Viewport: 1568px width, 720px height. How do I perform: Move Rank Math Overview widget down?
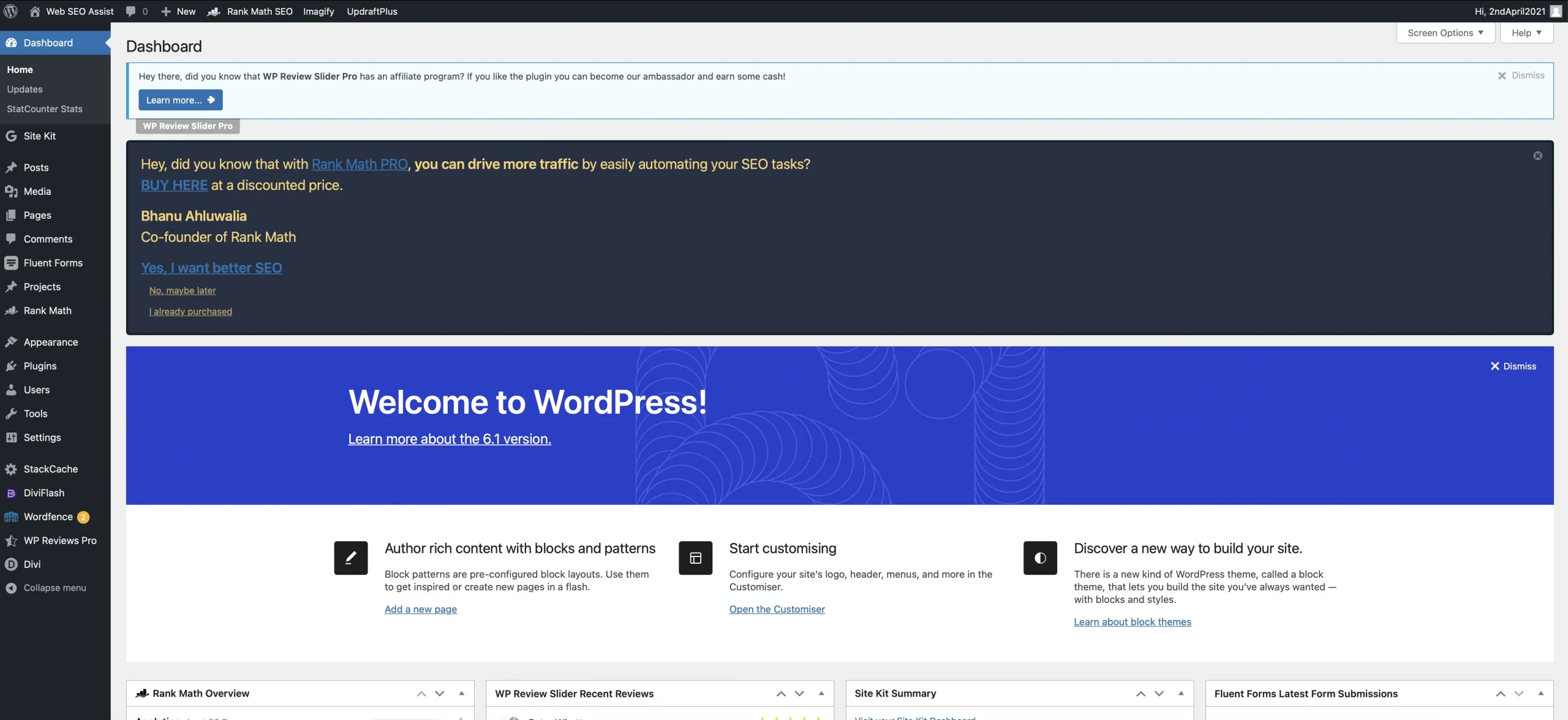(x=440, y=694)
